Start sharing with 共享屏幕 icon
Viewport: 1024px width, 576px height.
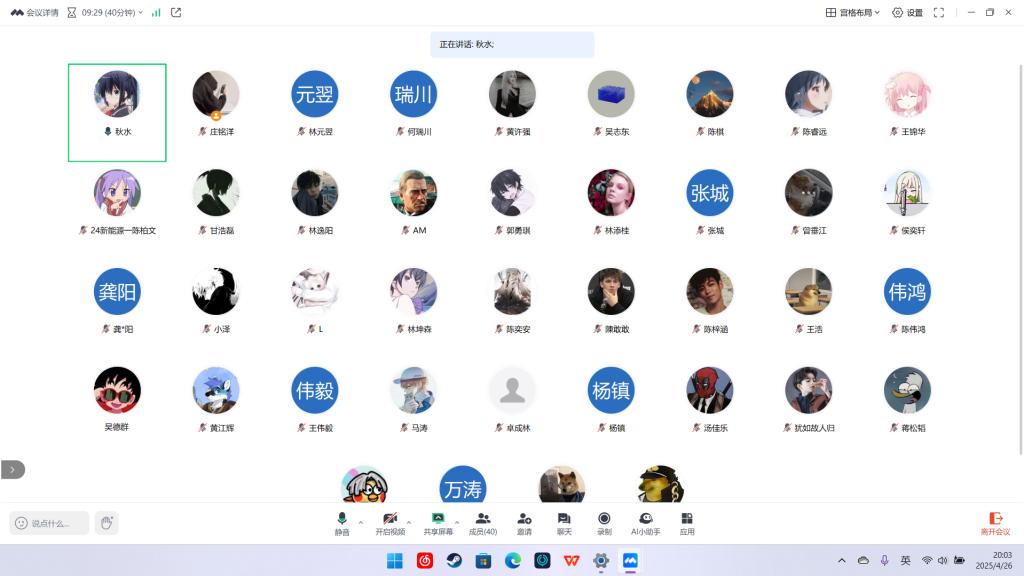(x=438, y=523)
